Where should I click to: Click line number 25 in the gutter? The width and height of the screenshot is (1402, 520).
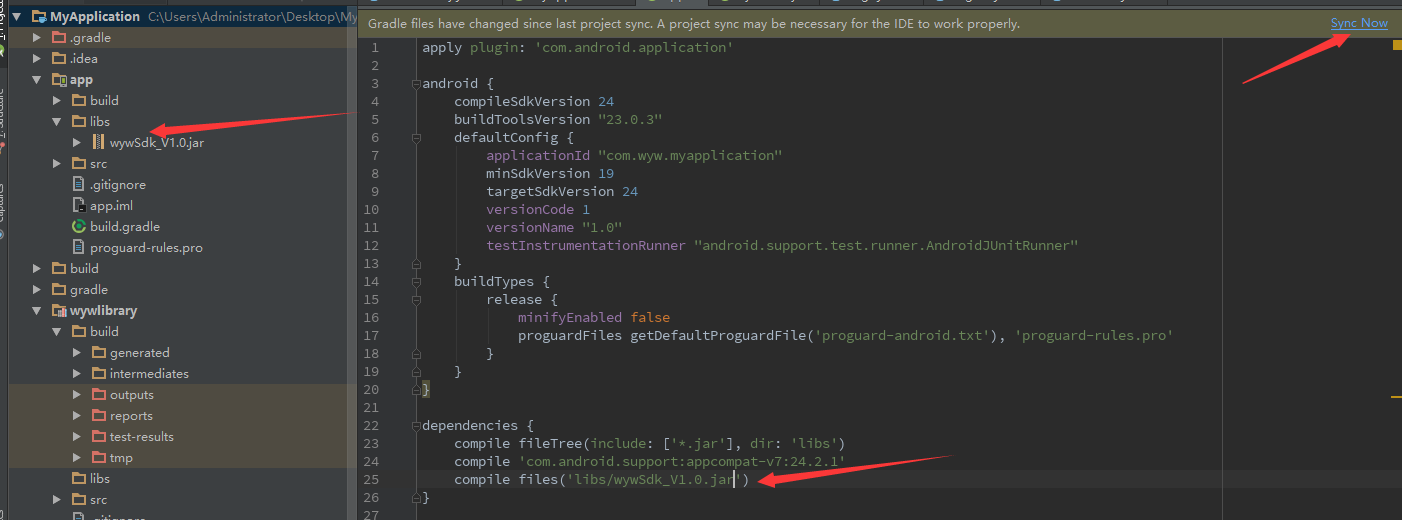[372, 480]
